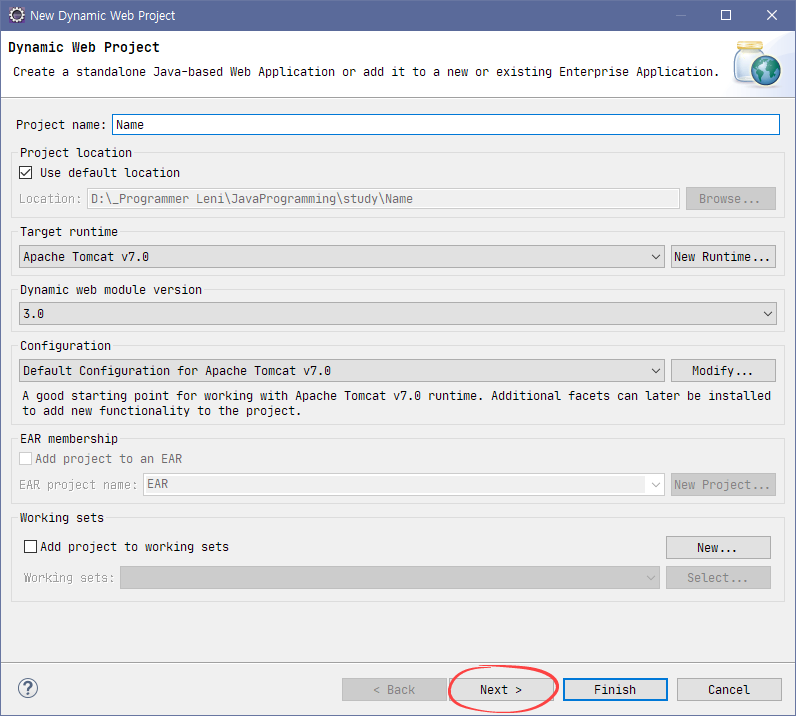Screen dimensions: 796x716
Task: Enable Add project to working sets
Action: click(x=30, y=546)
